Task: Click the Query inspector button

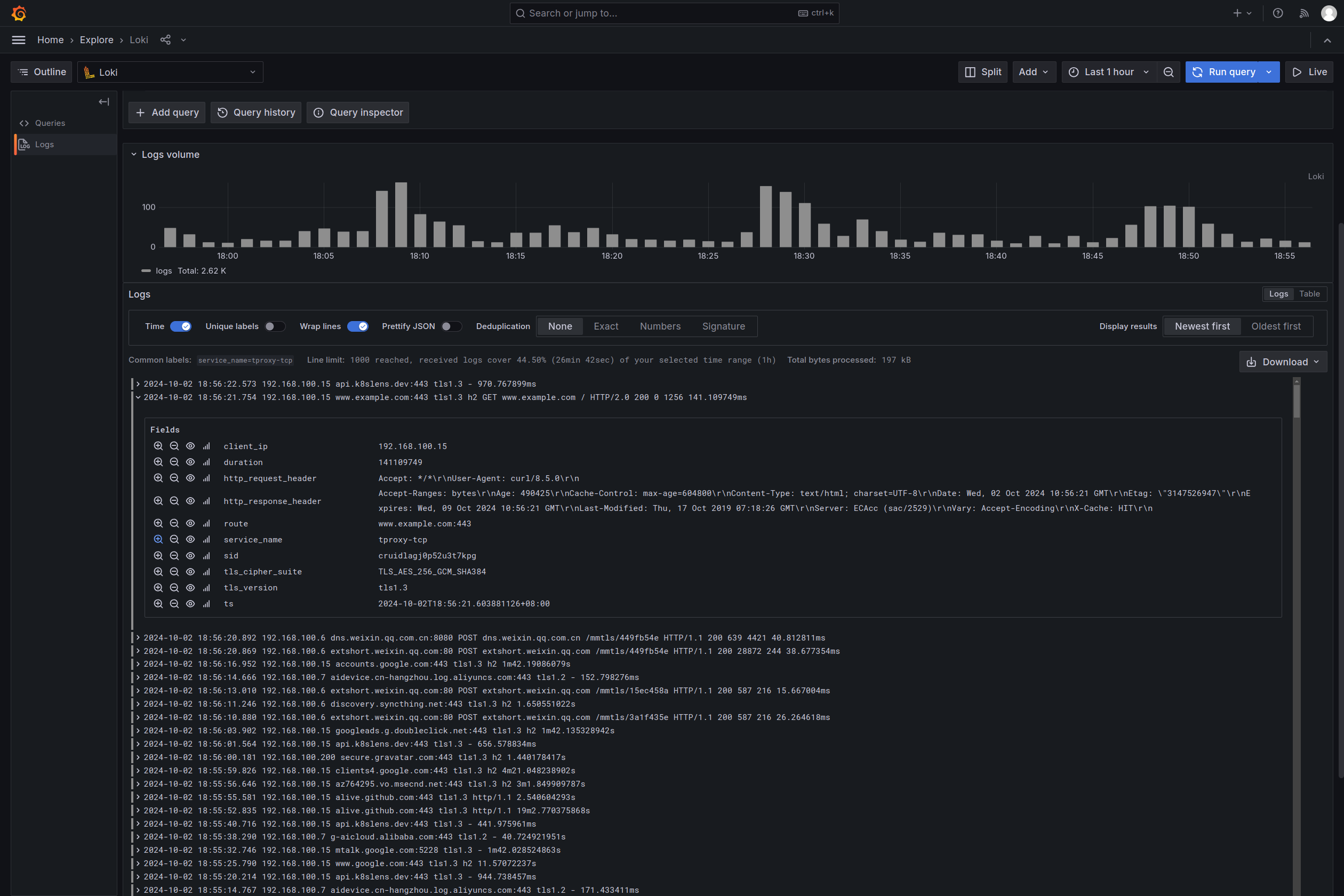Action: [x=358, y=113]
